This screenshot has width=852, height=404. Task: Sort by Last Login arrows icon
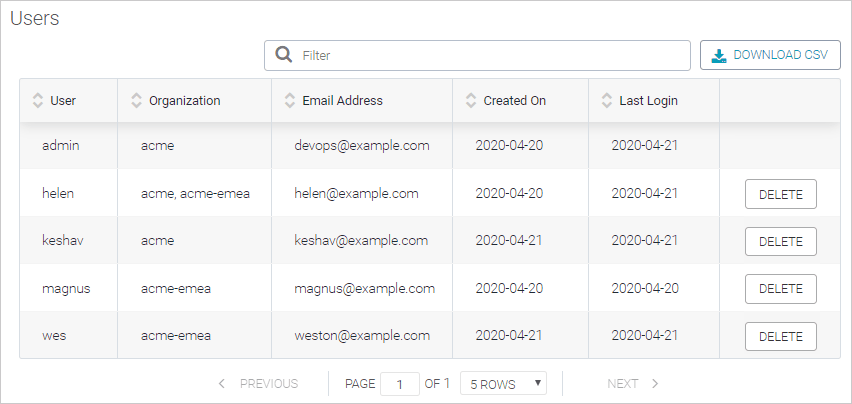tap(607, 101)
